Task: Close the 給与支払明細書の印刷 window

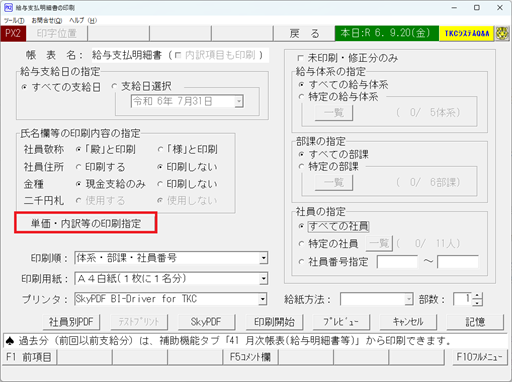Action: tap(500, 8)
